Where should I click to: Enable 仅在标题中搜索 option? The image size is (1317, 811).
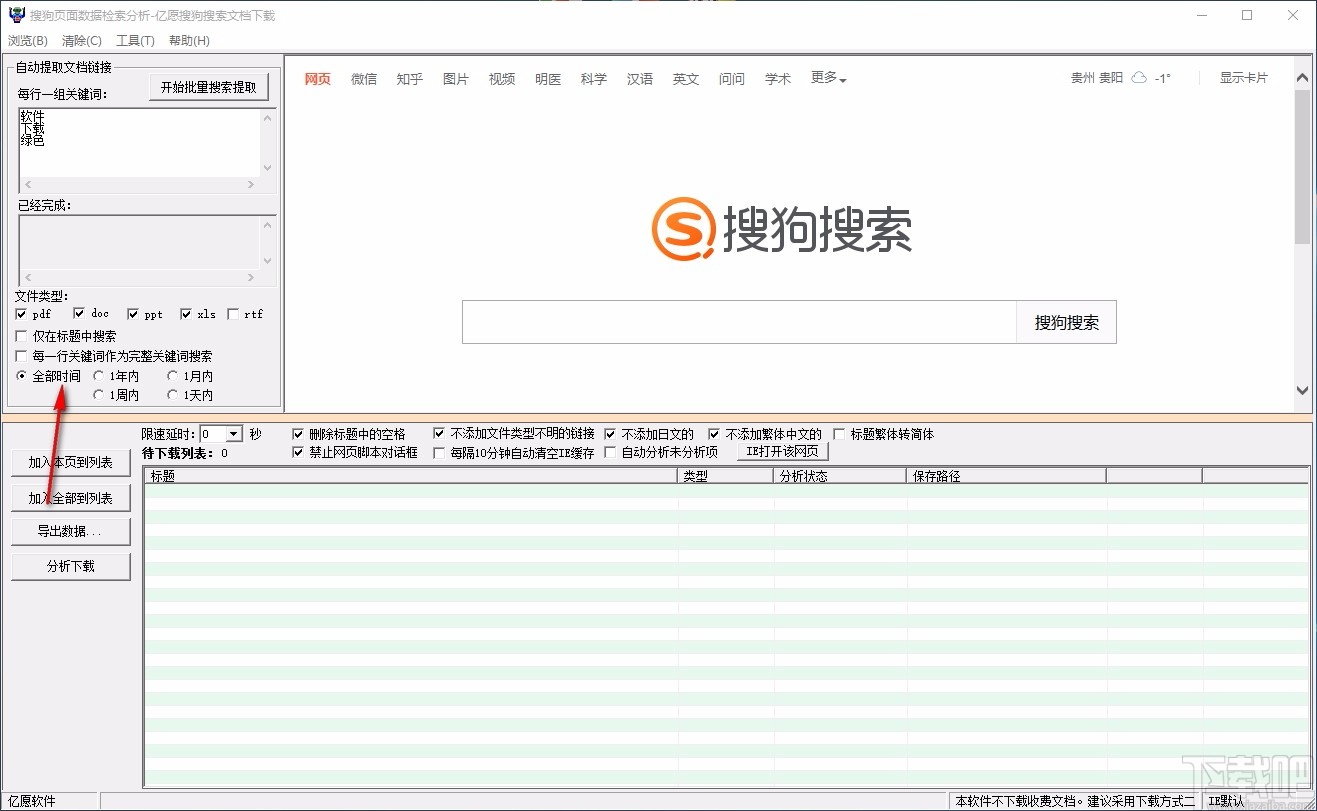tap(21, 335)
